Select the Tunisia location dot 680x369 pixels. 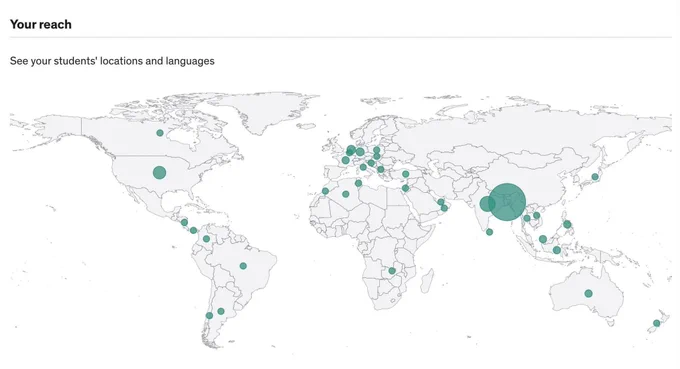pyautogui.click(x=358, y=183)
